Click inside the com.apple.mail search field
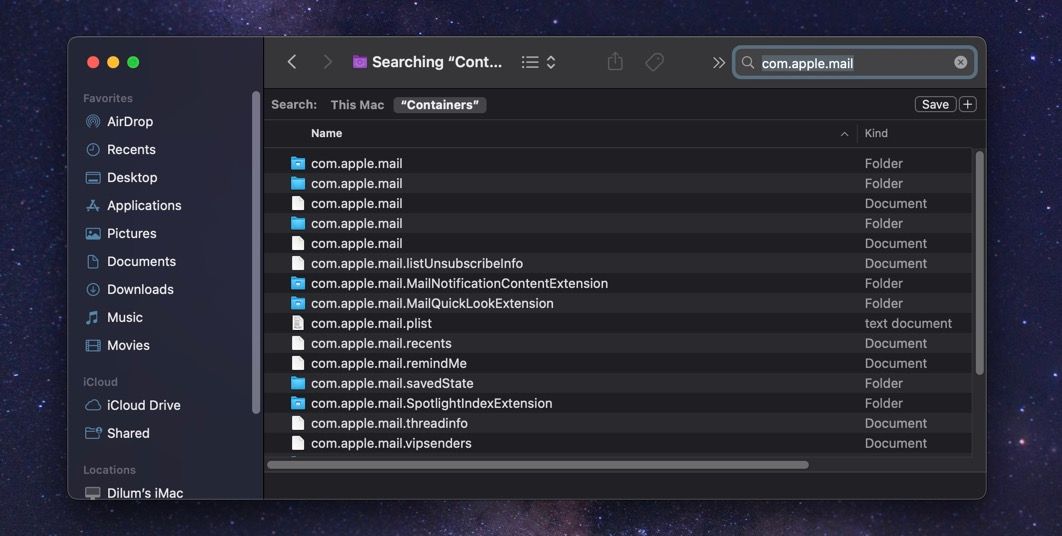 (850, 63)
